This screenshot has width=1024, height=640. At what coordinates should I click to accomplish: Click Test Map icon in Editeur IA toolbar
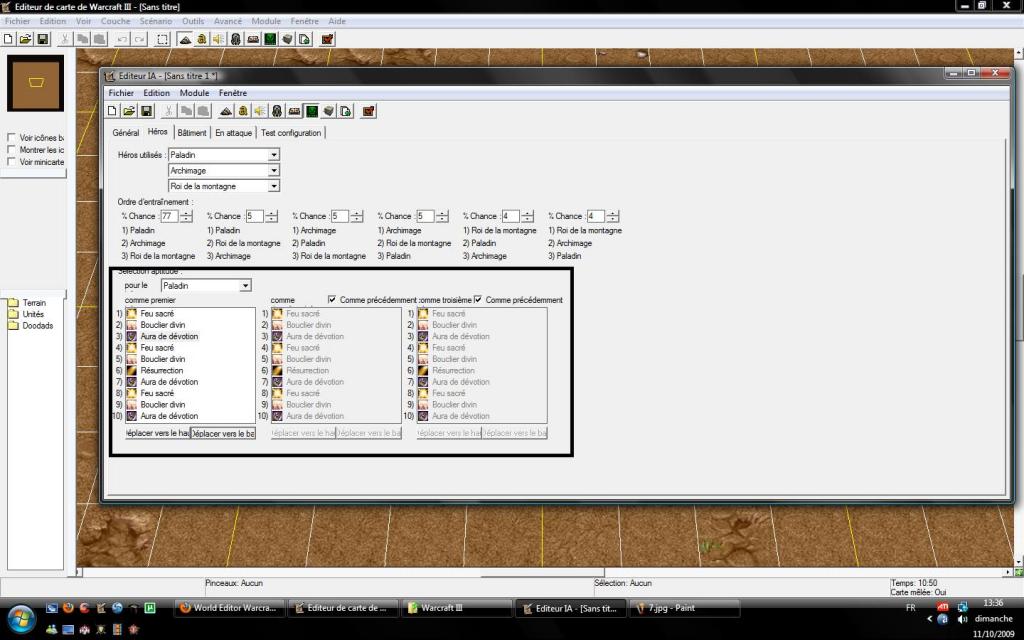pos(368,111)
